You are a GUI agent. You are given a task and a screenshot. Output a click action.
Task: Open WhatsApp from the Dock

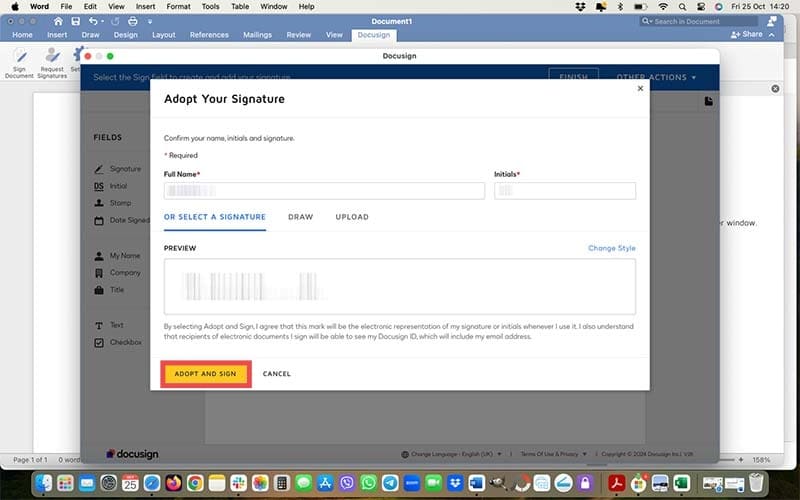coord(368,482)
